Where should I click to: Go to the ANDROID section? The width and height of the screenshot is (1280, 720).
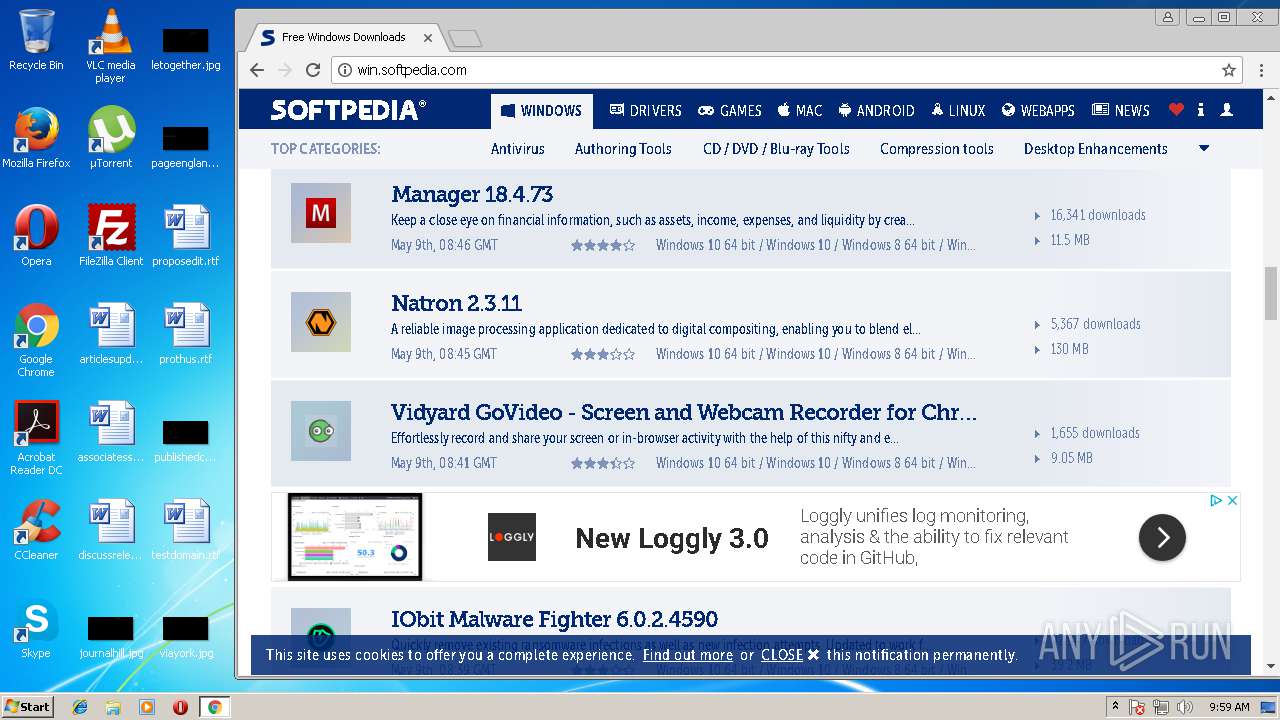[x=877, y=111]
